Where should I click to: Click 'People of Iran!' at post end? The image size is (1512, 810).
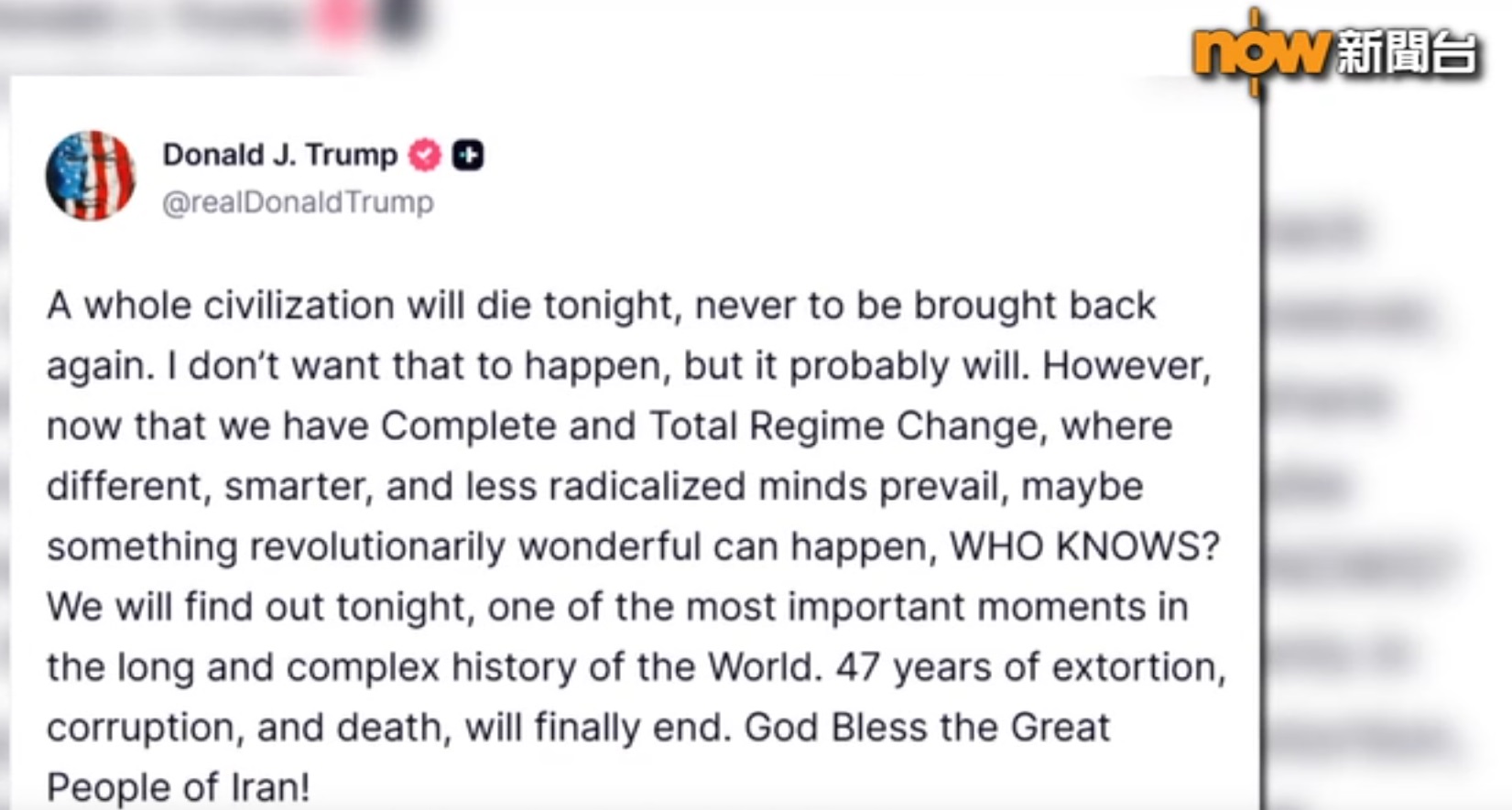(x=179, y=787)
